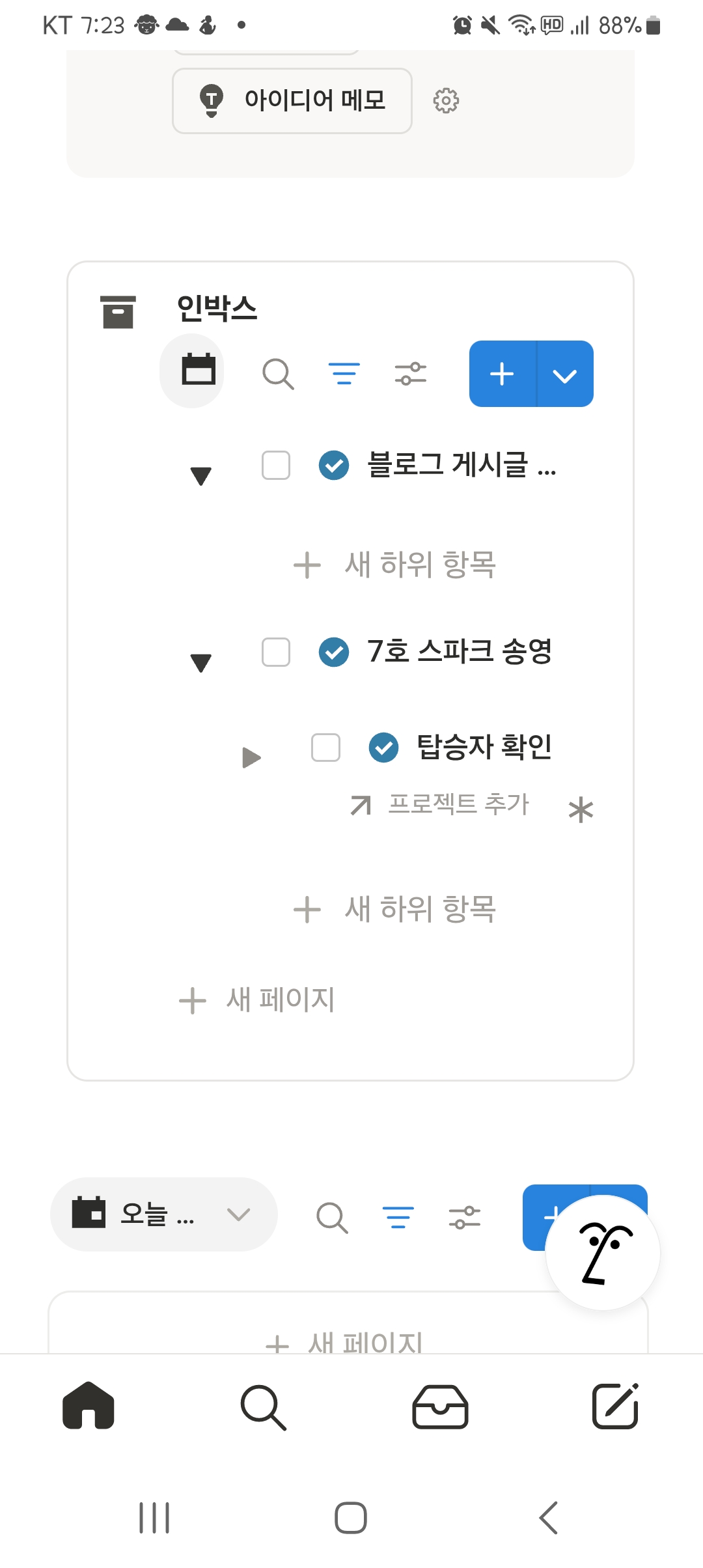
Task: Open 인박스 view settings sliders icon
Action: click(410, 374)
